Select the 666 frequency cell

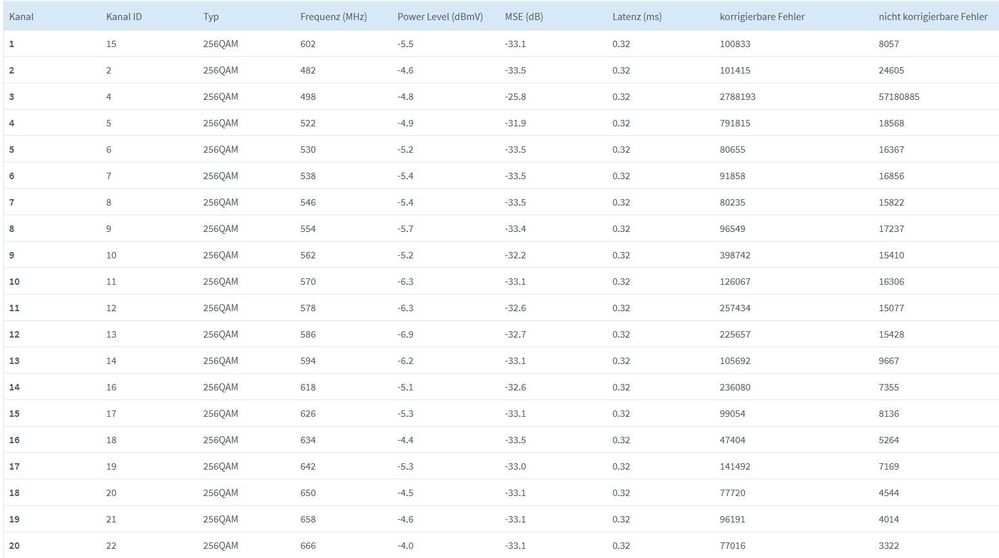(308, 546)
